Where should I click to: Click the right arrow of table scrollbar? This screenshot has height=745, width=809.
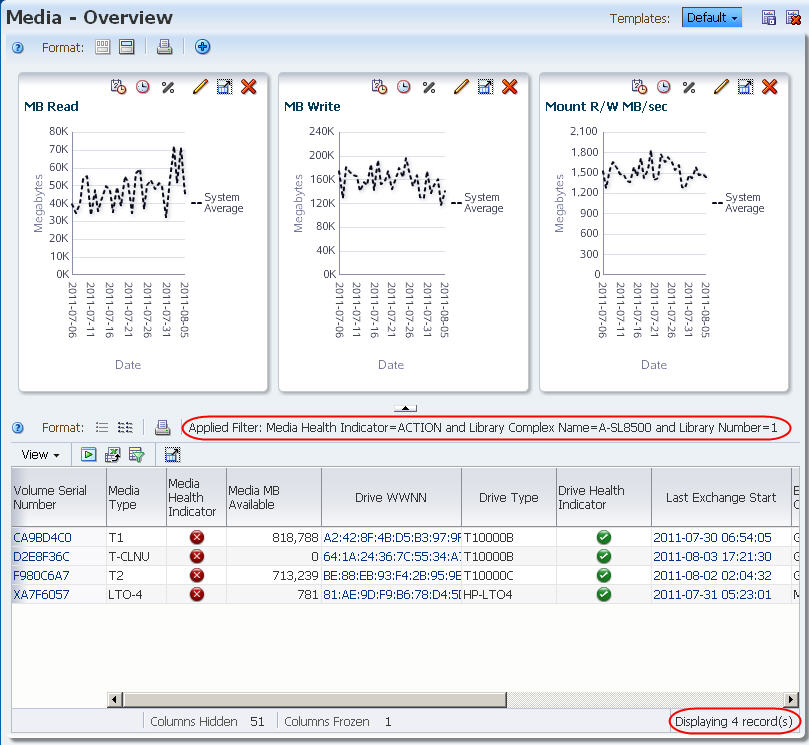[x=790, y=700]
